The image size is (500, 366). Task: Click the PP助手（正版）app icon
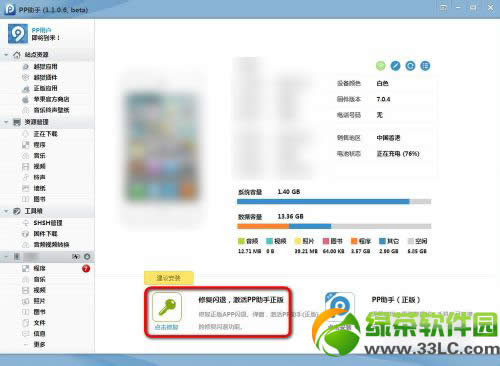pos(340,307)
